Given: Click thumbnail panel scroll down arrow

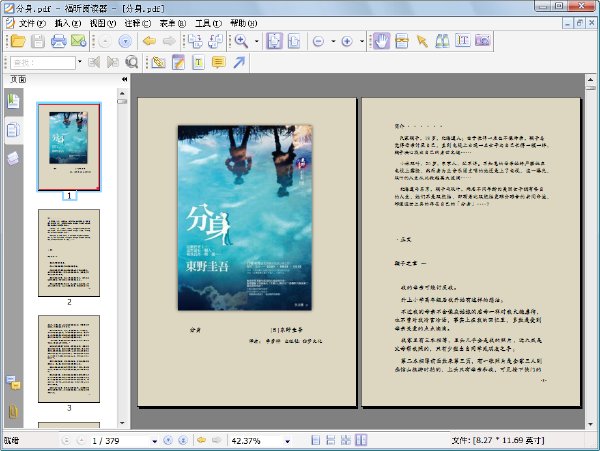Looking at the screenshot, I should coord(122,423).
